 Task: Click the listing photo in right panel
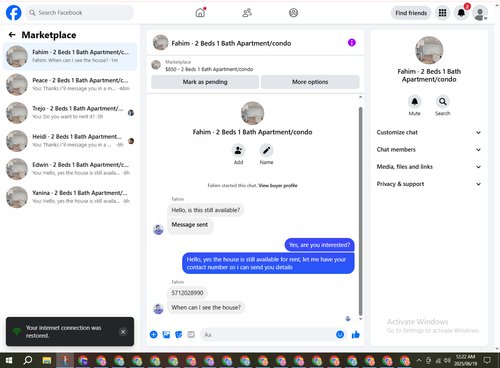tap(429, 50)
